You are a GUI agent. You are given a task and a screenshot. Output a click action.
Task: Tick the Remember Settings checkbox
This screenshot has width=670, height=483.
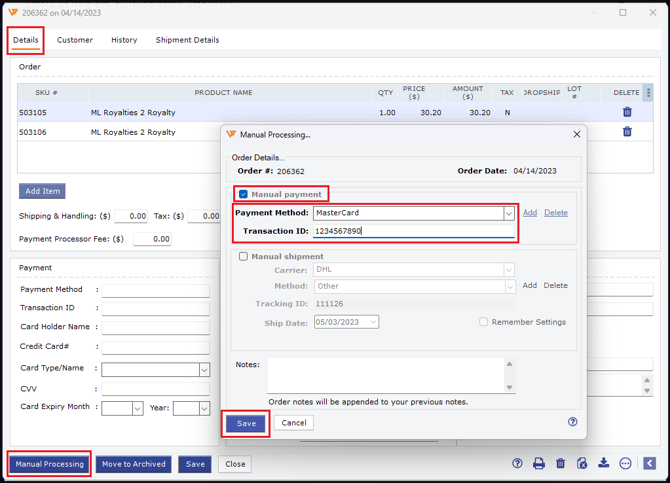click(x=483, y=322)
